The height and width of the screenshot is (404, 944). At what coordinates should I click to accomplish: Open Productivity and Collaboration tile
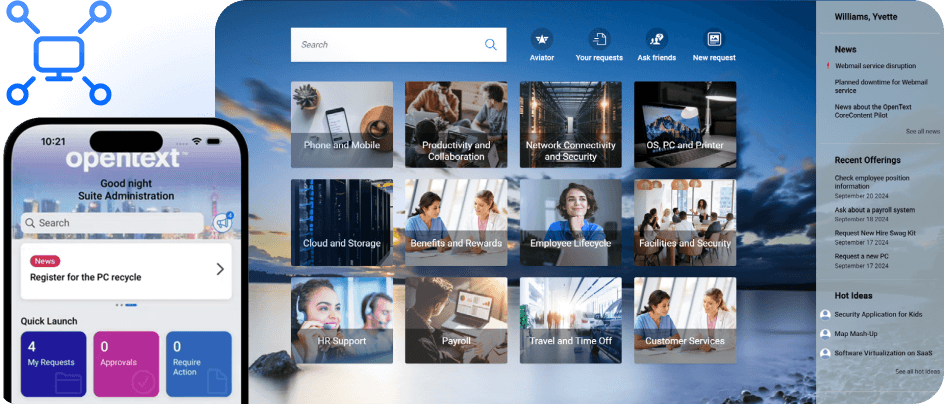point(456,125)
